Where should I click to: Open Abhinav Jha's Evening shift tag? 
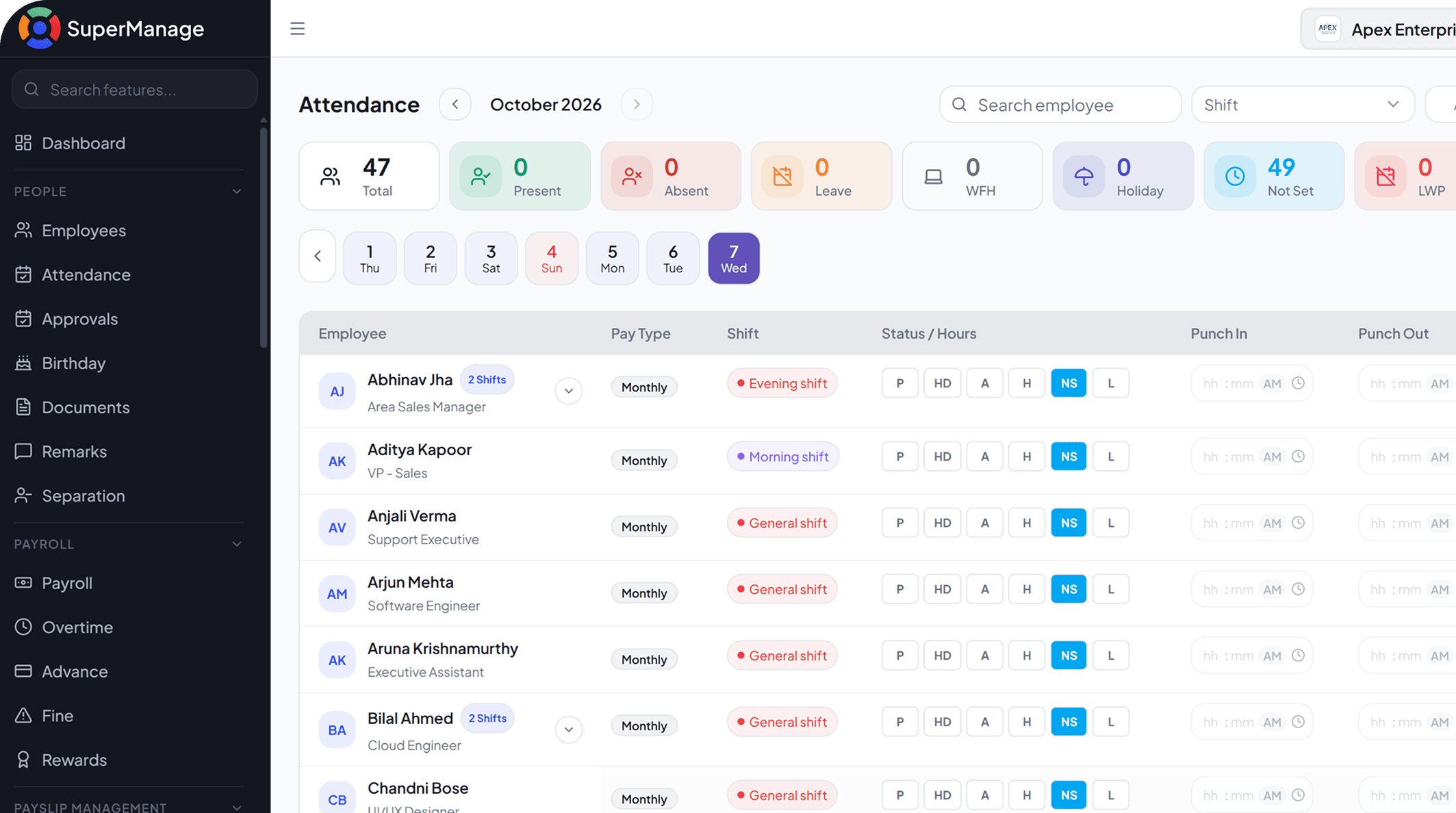tap(782, 383)
